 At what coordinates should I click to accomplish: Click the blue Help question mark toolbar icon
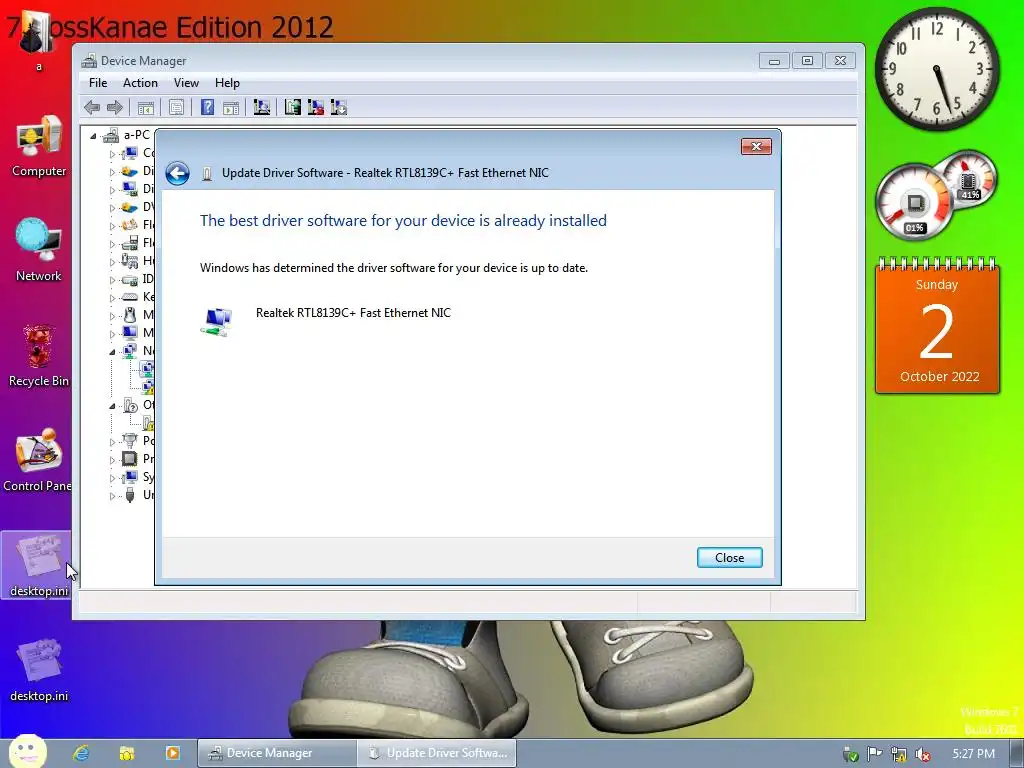(207, 107)
